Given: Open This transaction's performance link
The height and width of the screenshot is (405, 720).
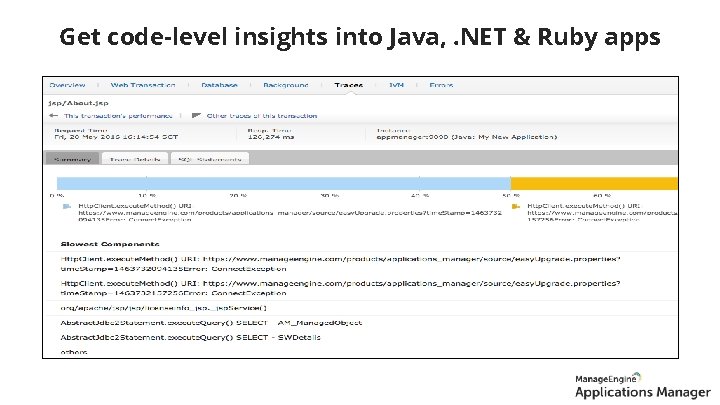Looking at the screenshot, I should click(118, 116).
